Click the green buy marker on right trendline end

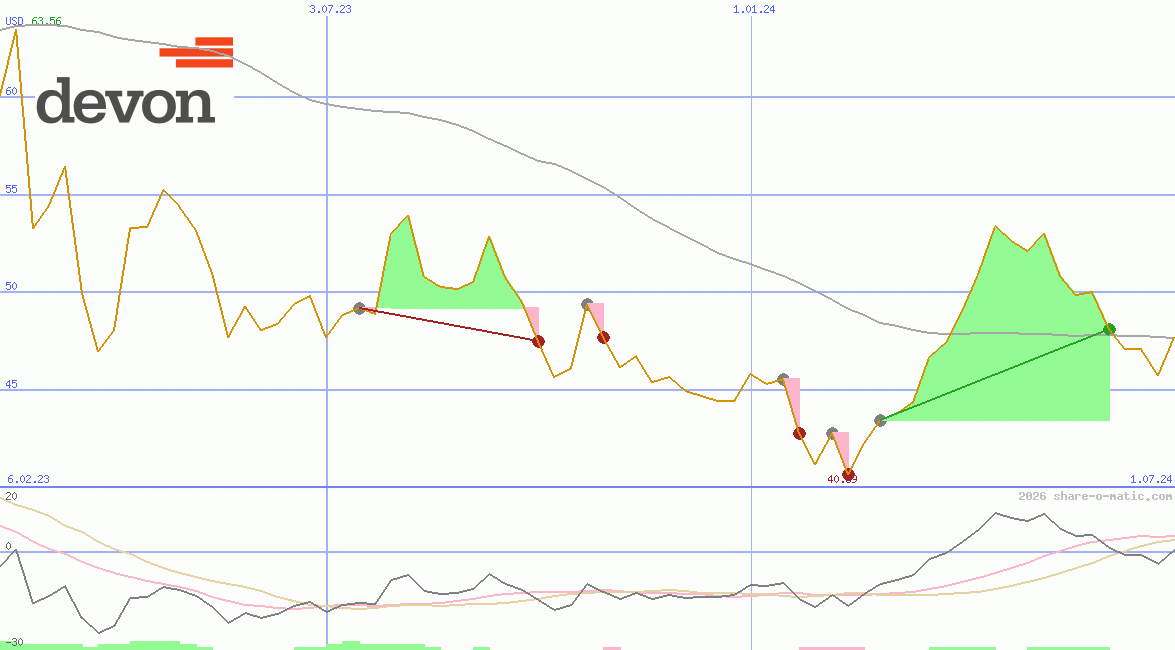(1108, 328)
